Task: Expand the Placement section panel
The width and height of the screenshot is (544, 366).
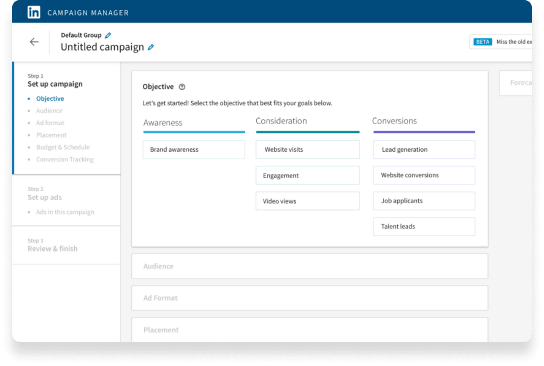Action: point(309,330)
